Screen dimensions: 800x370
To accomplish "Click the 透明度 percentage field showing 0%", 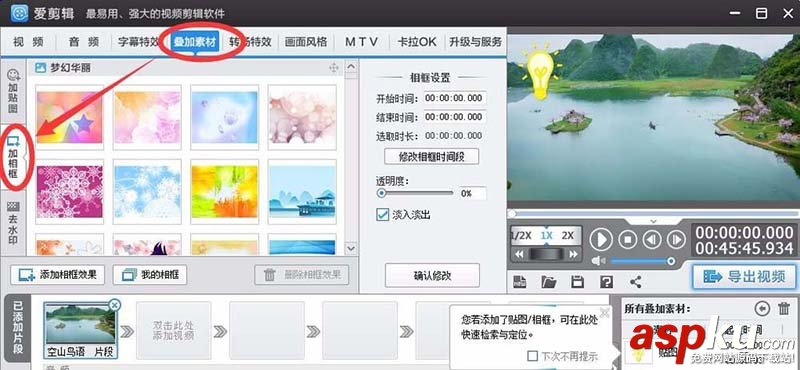I will pos(472,193).
